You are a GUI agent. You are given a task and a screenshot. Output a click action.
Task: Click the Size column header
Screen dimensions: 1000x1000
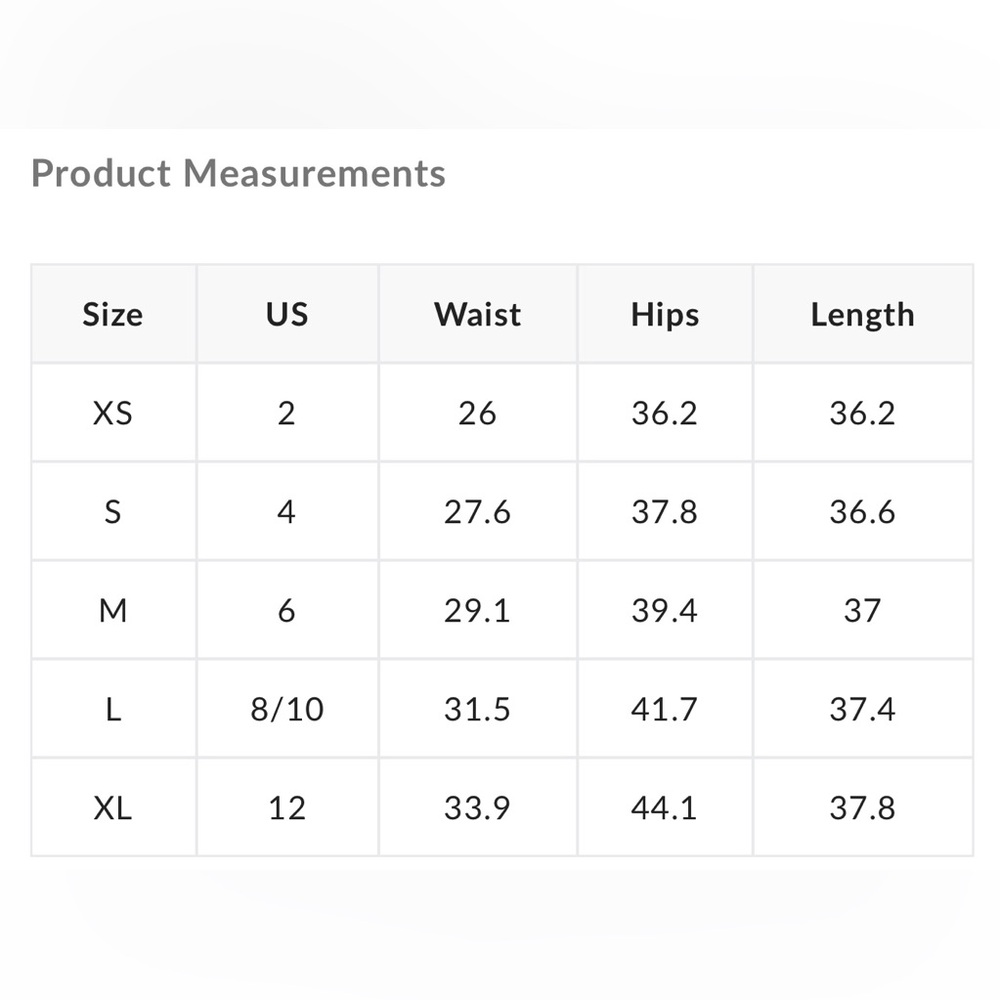[x=113, y=315]
